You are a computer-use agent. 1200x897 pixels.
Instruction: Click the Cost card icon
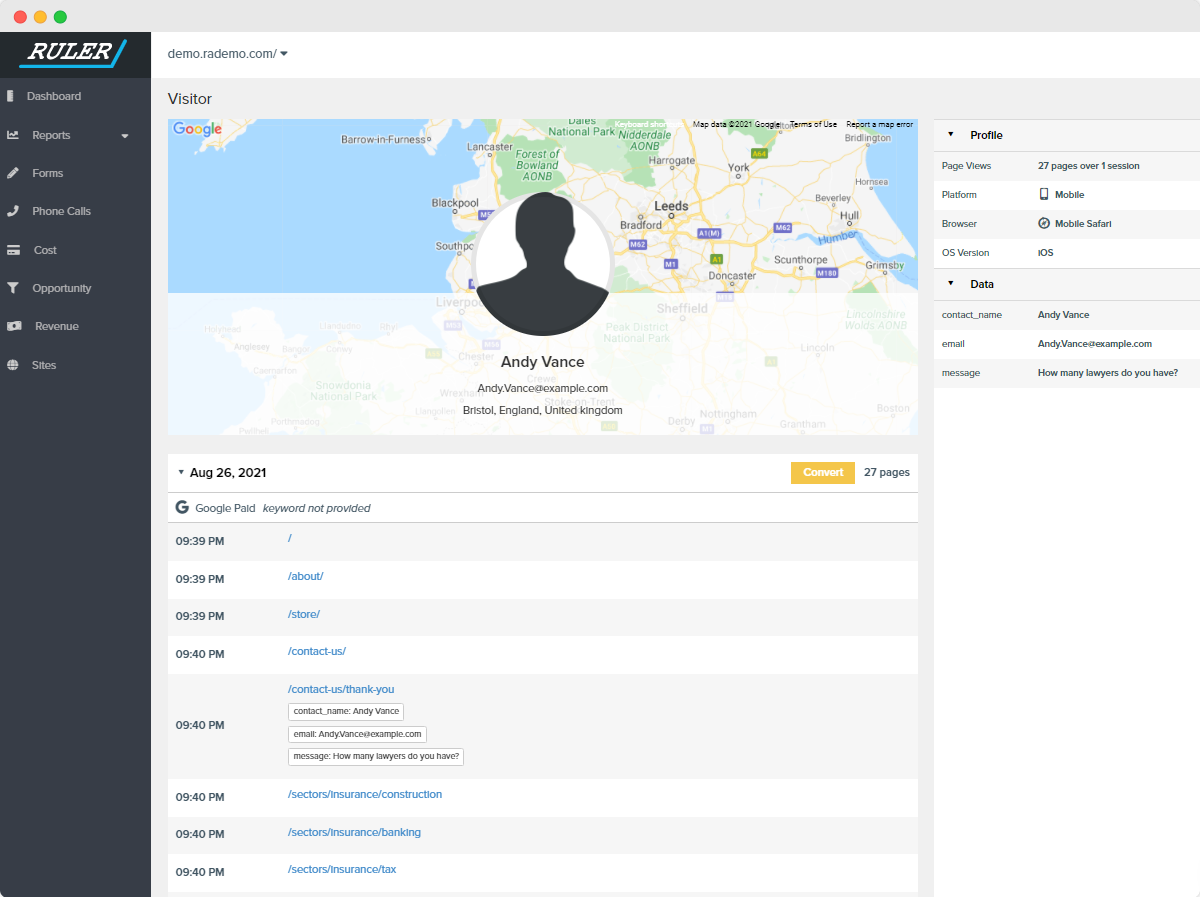(x=14, y=250)
